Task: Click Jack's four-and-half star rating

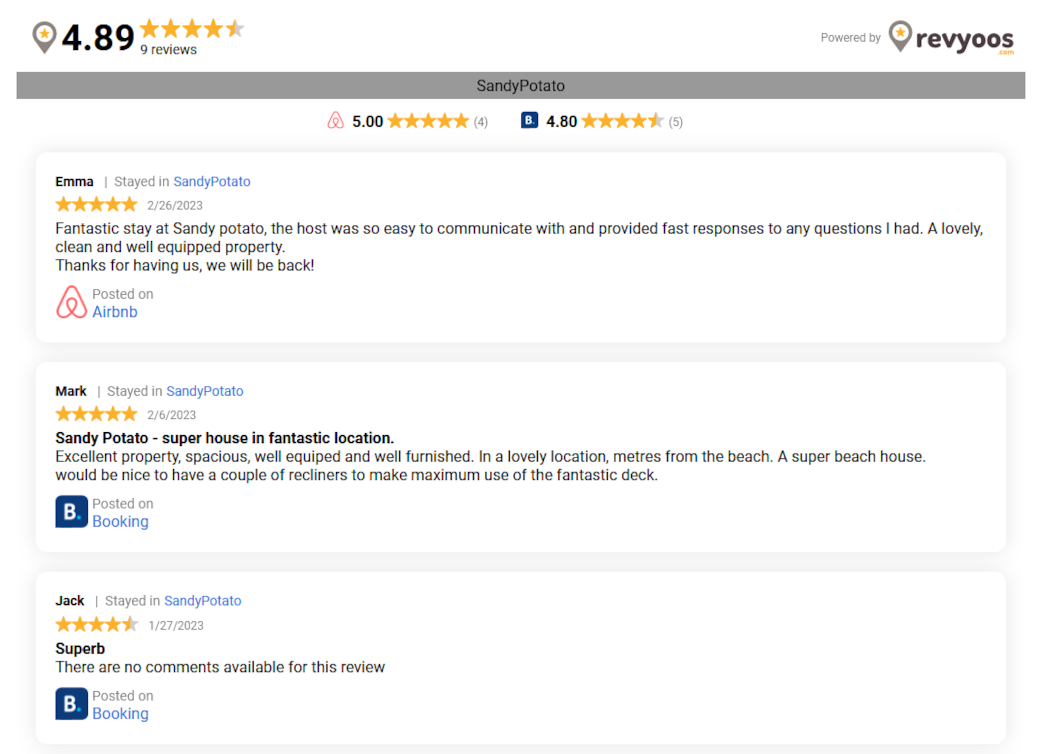Action: coord(96,624)
